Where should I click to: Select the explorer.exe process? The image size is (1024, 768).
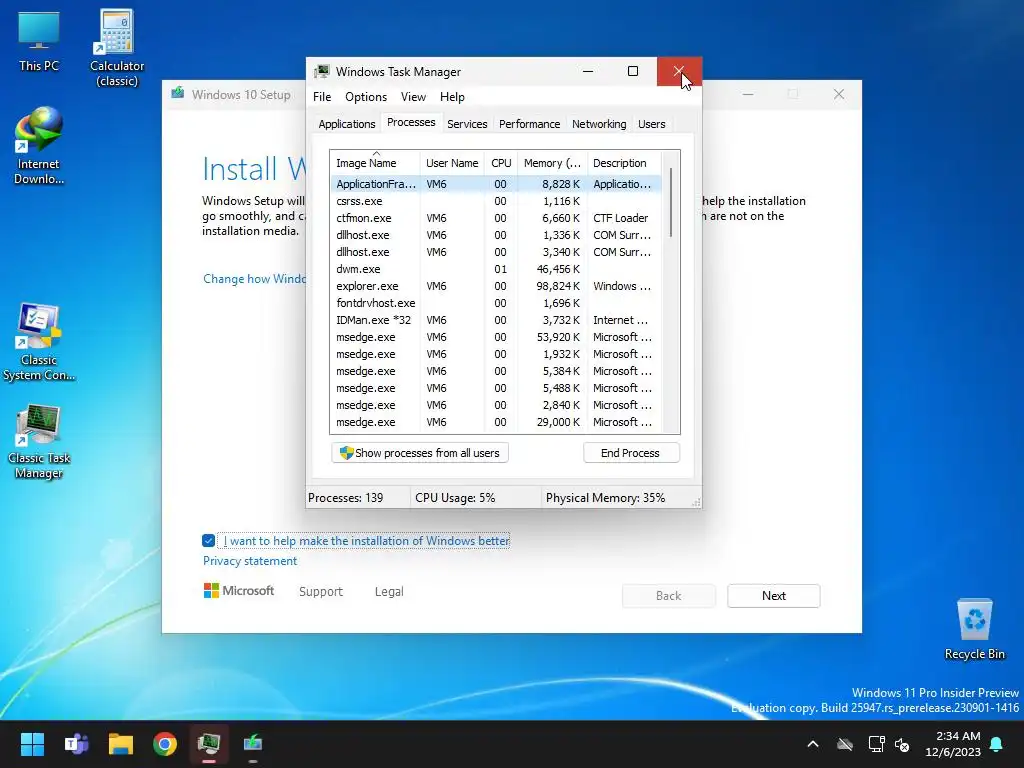pos(496,286)
